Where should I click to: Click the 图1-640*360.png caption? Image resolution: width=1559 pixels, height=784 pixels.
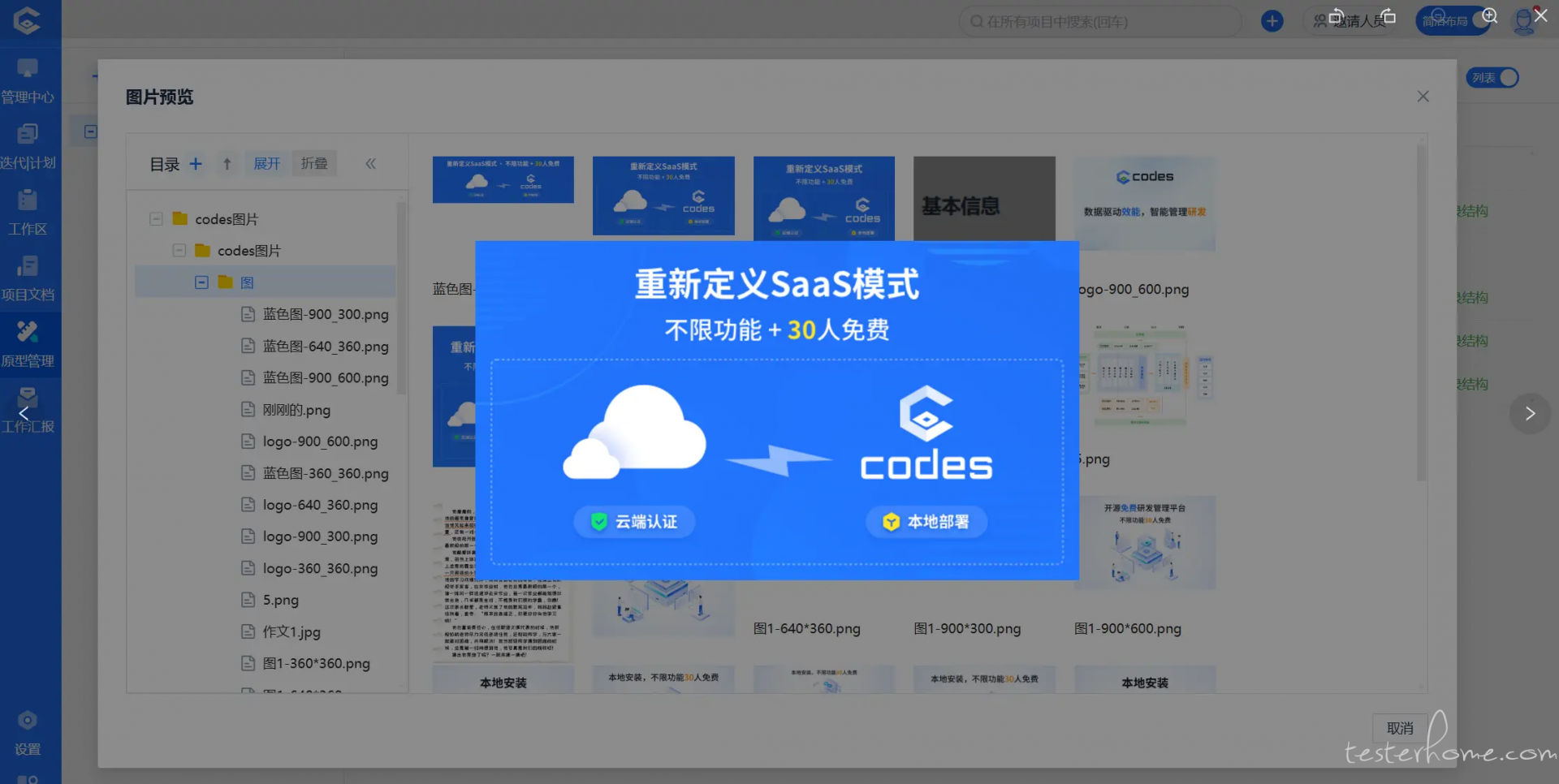[807, 629]
